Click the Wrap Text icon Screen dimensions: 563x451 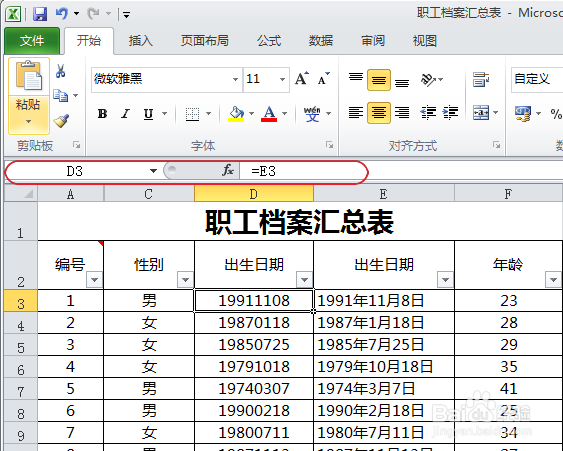(481, 79)
